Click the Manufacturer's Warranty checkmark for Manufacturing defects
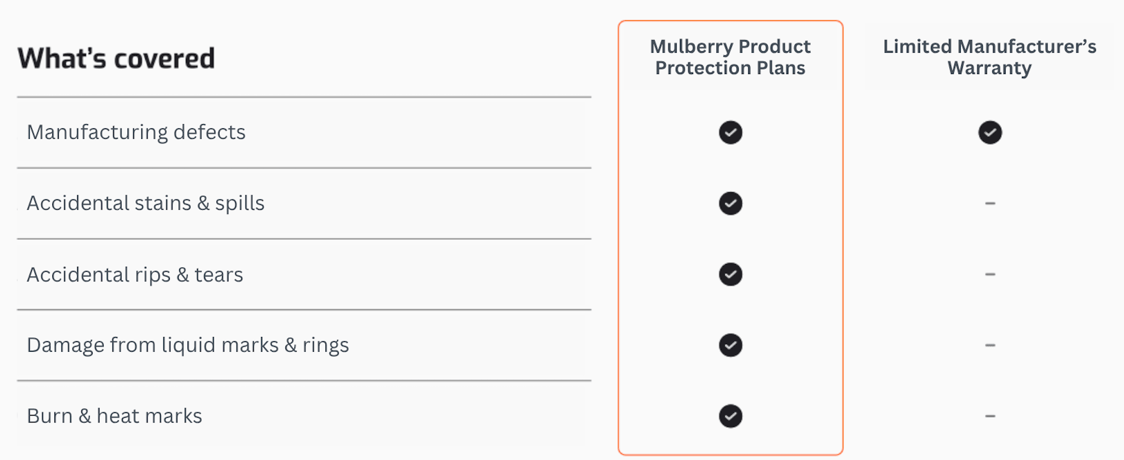 tap(990, 132)
